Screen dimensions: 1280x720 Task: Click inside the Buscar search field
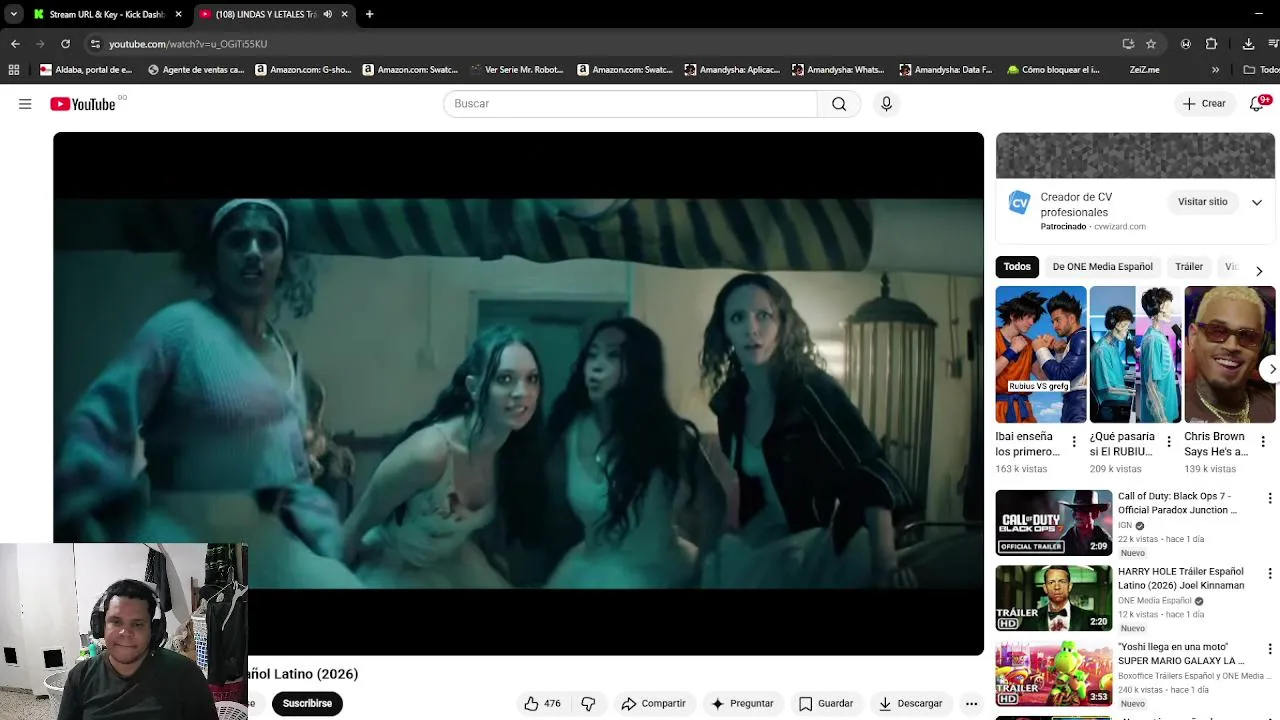630,104
